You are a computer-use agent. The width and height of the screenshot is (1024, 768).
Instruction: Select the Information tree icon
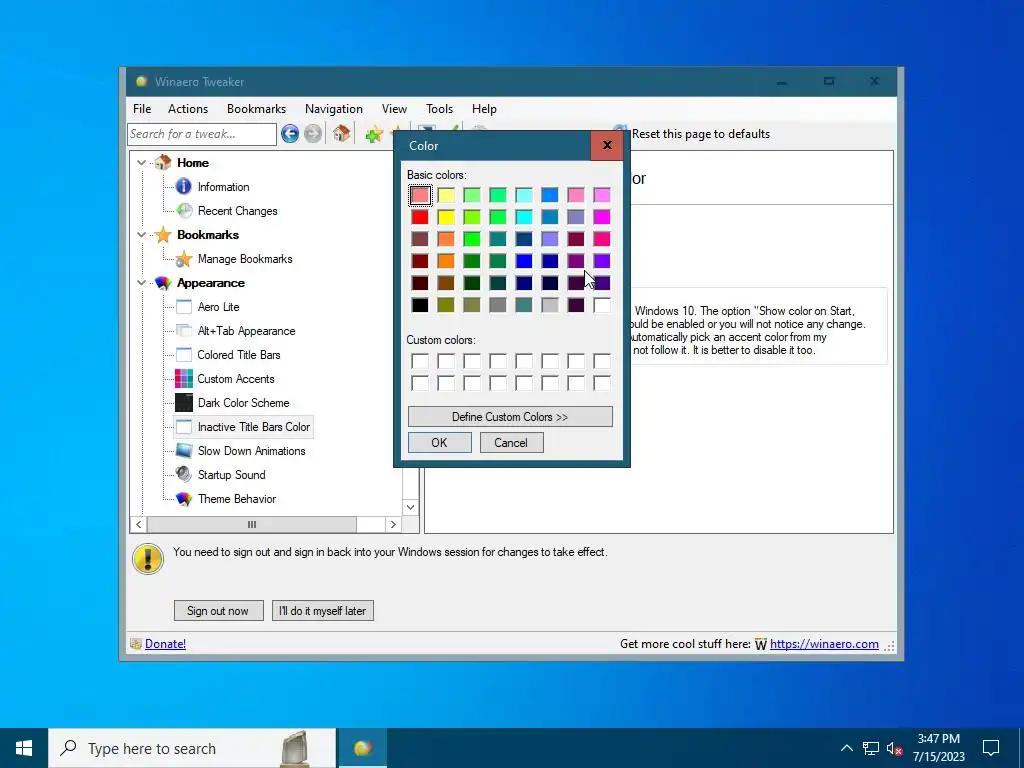184,187
